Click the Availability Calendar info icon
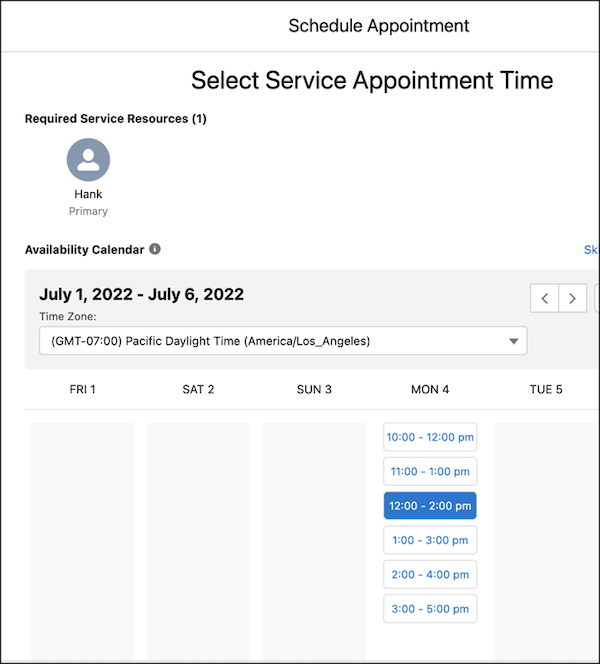Screen dimensions: 600x664 tap(155, 249)
